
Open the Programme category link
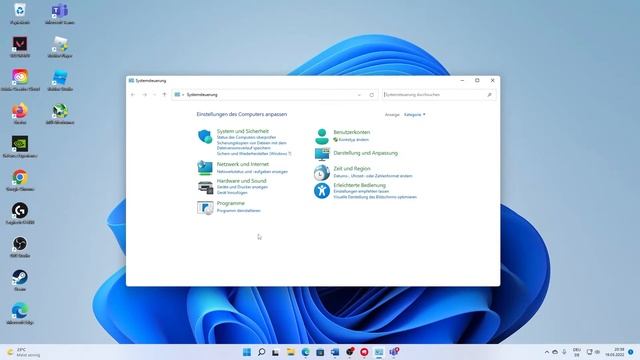tap(231, 203)
